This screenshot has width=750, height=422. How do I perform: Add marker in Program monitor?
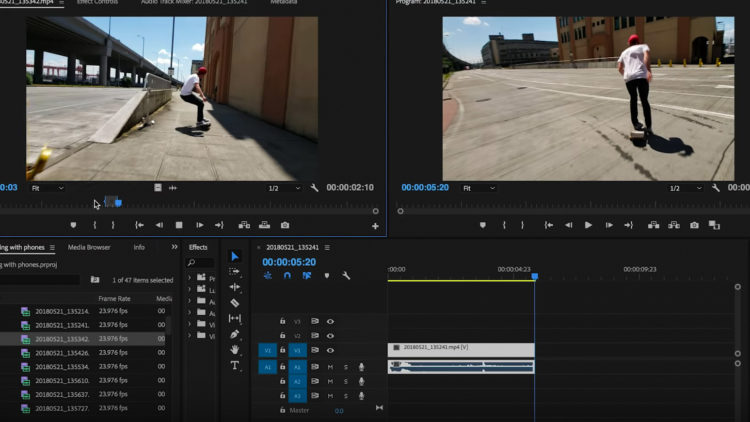pos(483,225)
